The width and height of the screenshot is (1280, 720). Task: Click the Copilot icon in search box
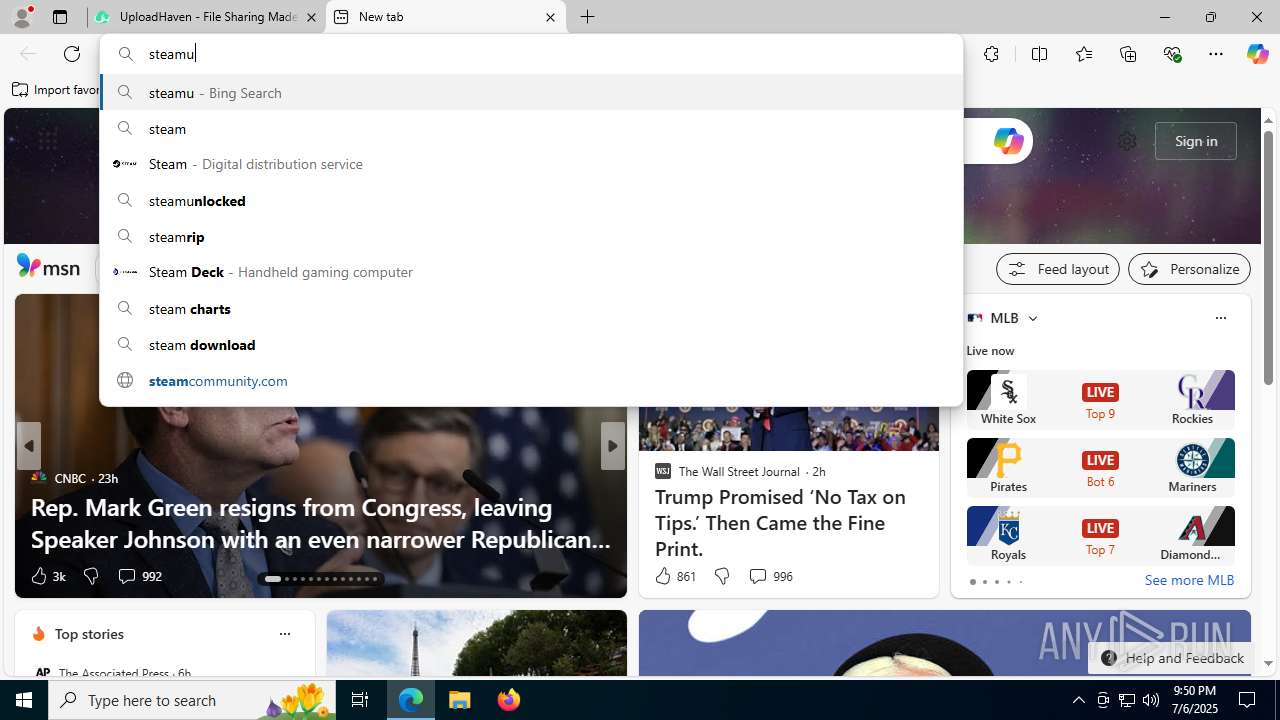(x=1008, y=141)
